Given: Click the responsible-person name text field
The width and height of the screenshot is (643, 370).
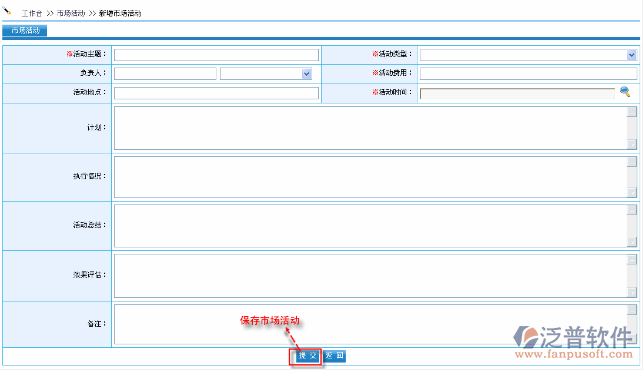Looking at the screenshot, I should point(165,74).
